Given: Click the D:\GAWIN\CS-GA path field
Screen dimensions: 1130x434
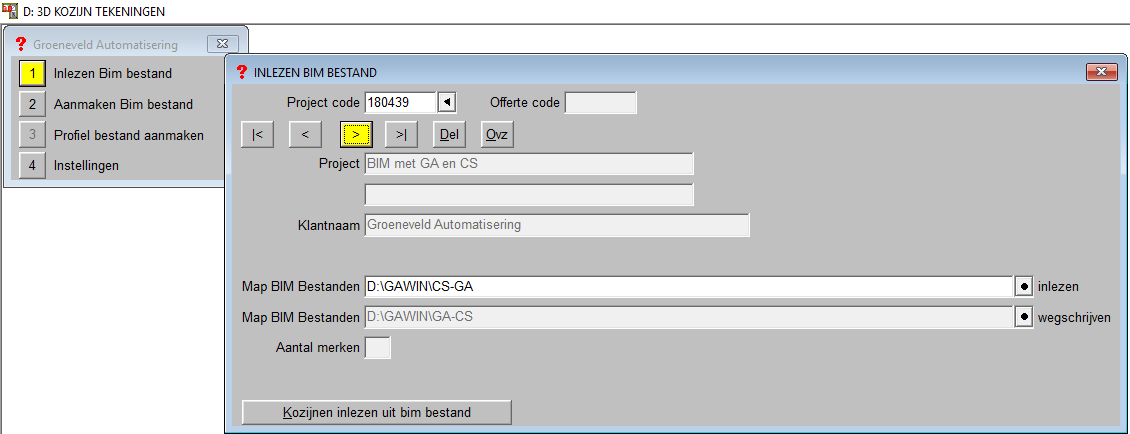Looking at the screenshot, I should 688,286.
